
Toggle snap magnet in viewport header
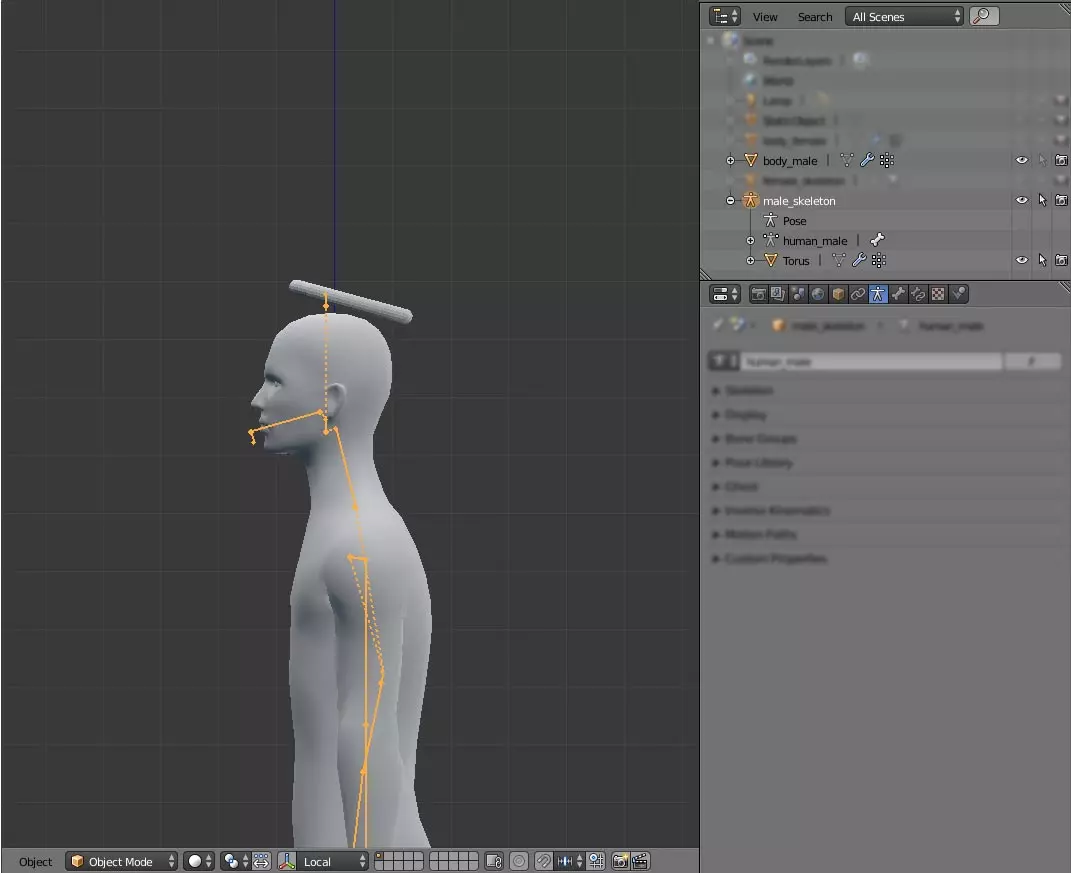544,861
